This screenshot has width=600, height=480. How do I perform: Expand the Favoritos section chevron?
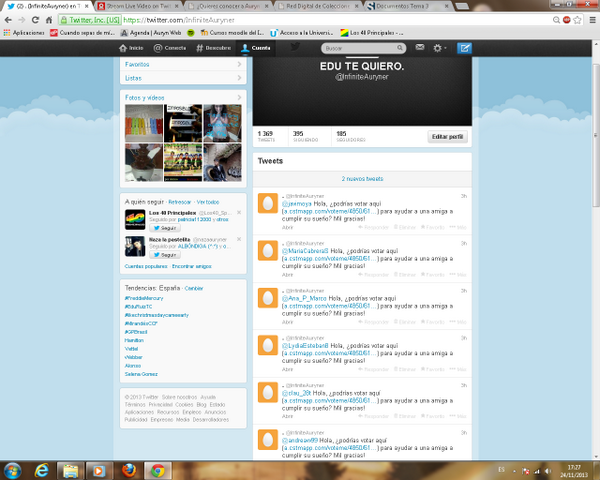point(239,64)
